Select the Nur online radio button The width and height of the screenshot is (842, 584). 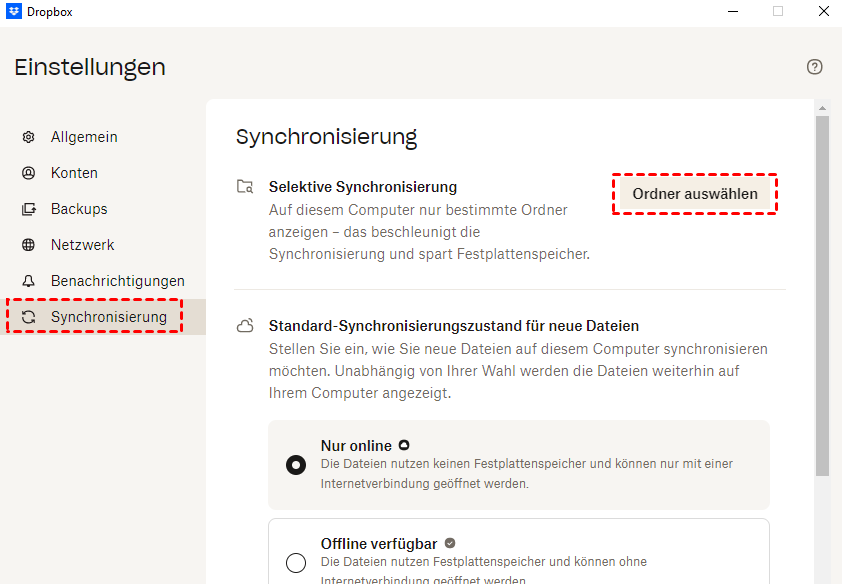click(296, 465)
